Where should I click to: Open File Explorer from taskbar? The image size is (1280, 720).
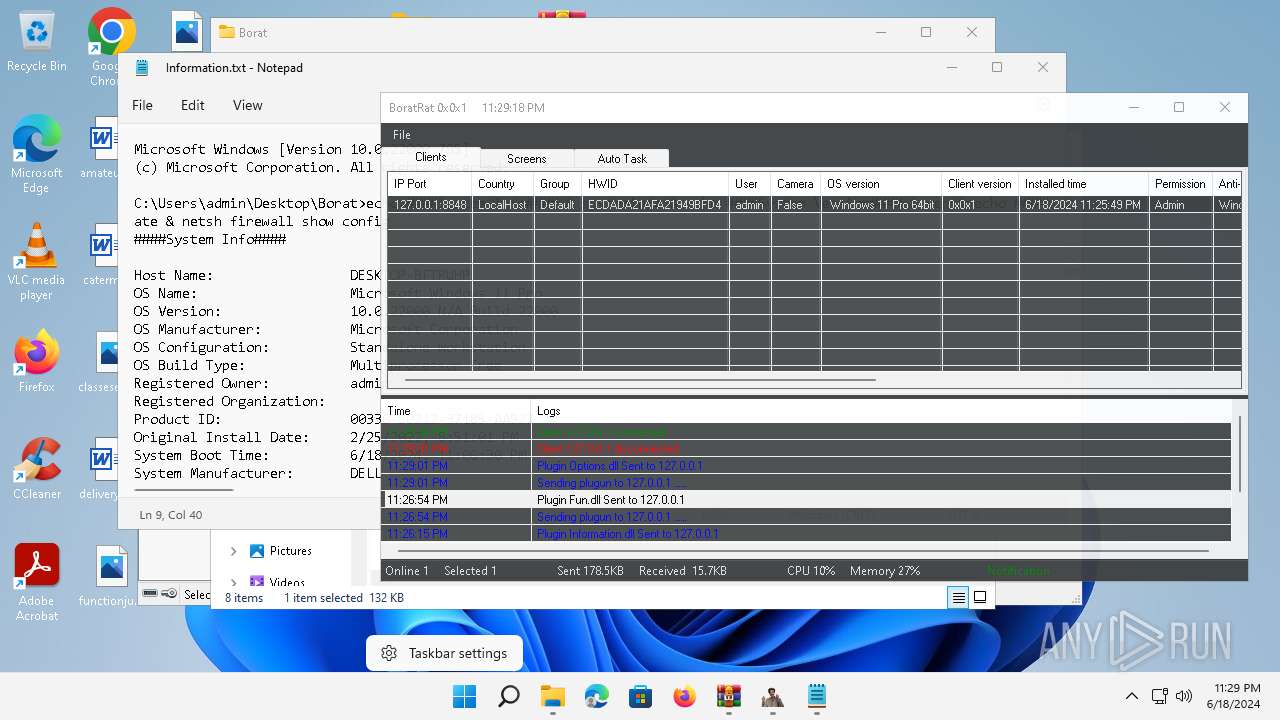[x=552, y=696]
